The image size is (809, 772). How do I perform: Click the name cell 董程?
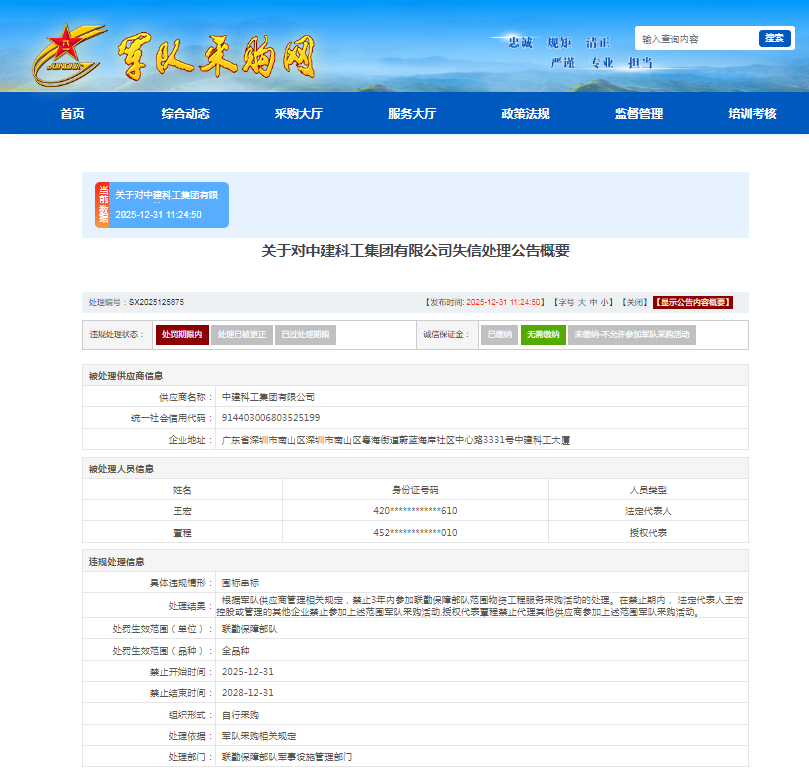(182, 533)
